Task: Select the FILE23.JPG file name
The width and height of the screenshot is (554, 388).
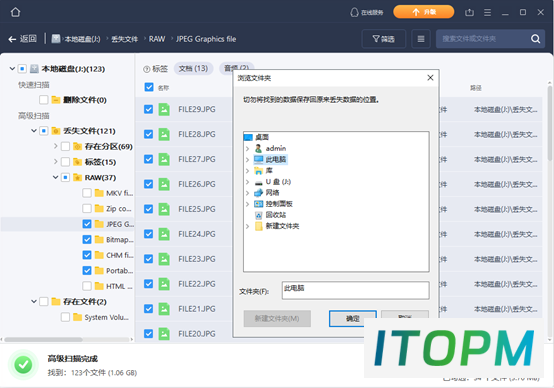Action: coord(197,259)
